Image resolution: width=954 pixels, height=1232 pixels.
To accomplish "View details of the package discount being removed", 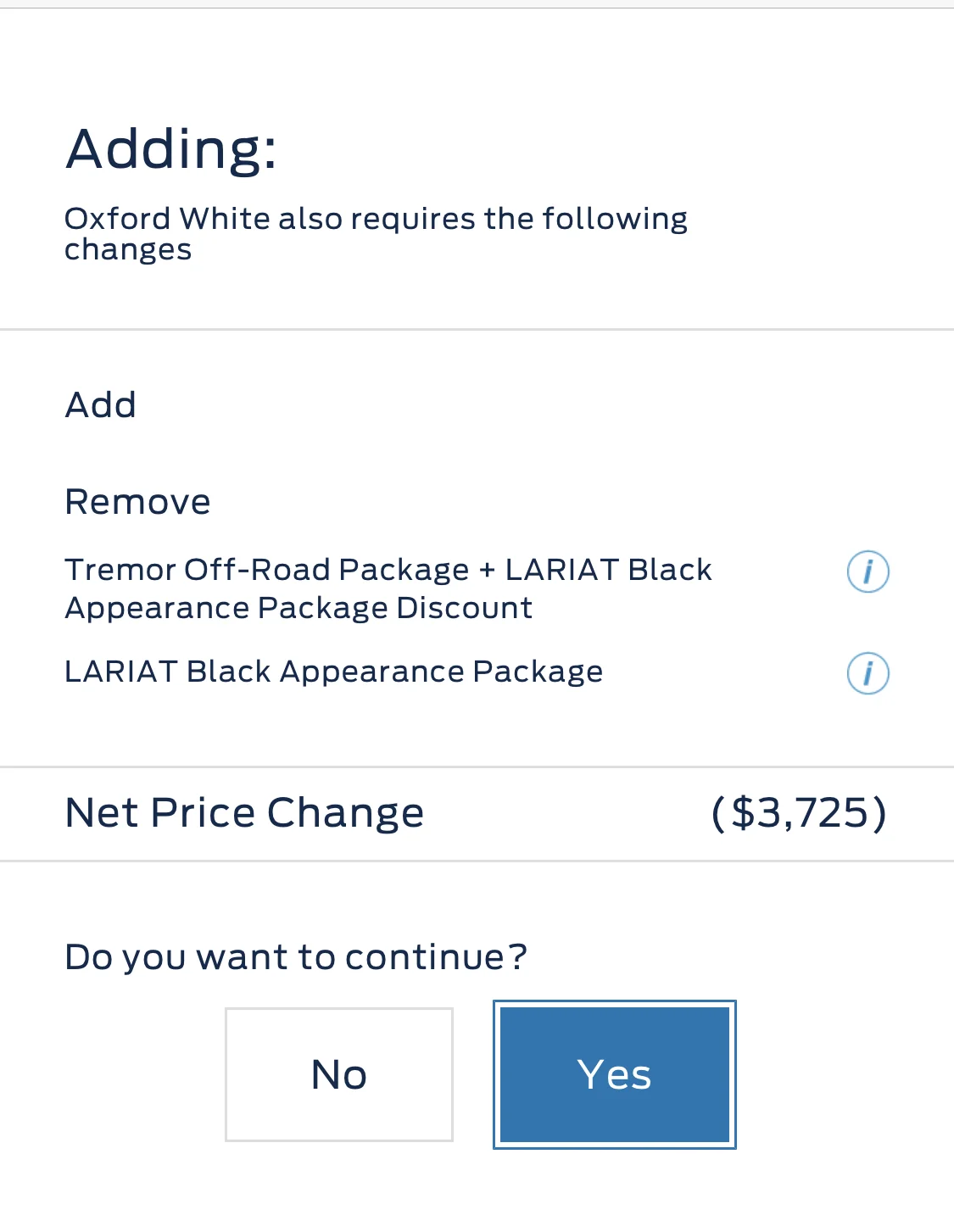I will click(x=868, y=571).
